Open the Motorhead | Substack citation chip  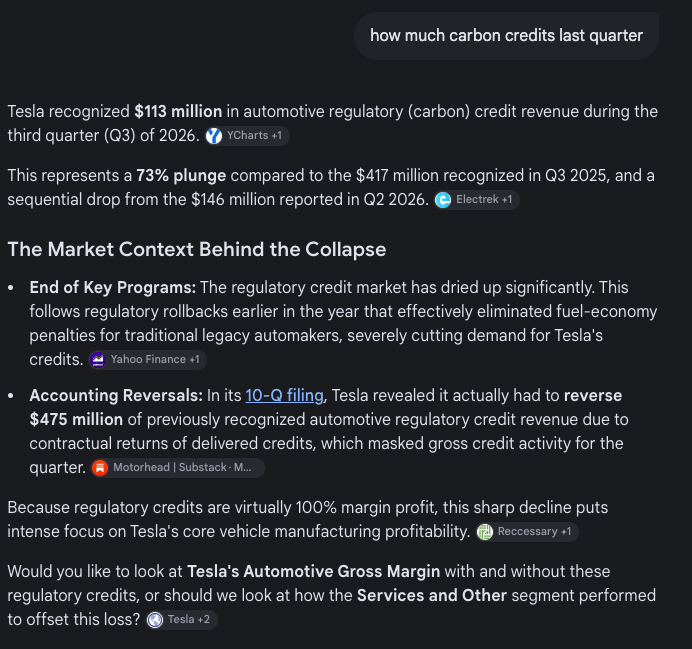(178, 468)
